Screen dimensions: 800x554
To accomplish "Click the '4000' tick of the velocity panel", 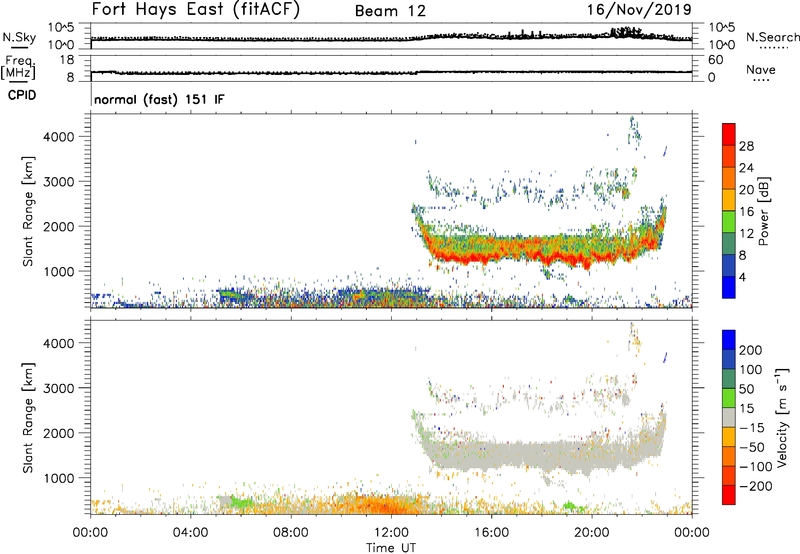I will pyautogui.click(x=59, y=343).
